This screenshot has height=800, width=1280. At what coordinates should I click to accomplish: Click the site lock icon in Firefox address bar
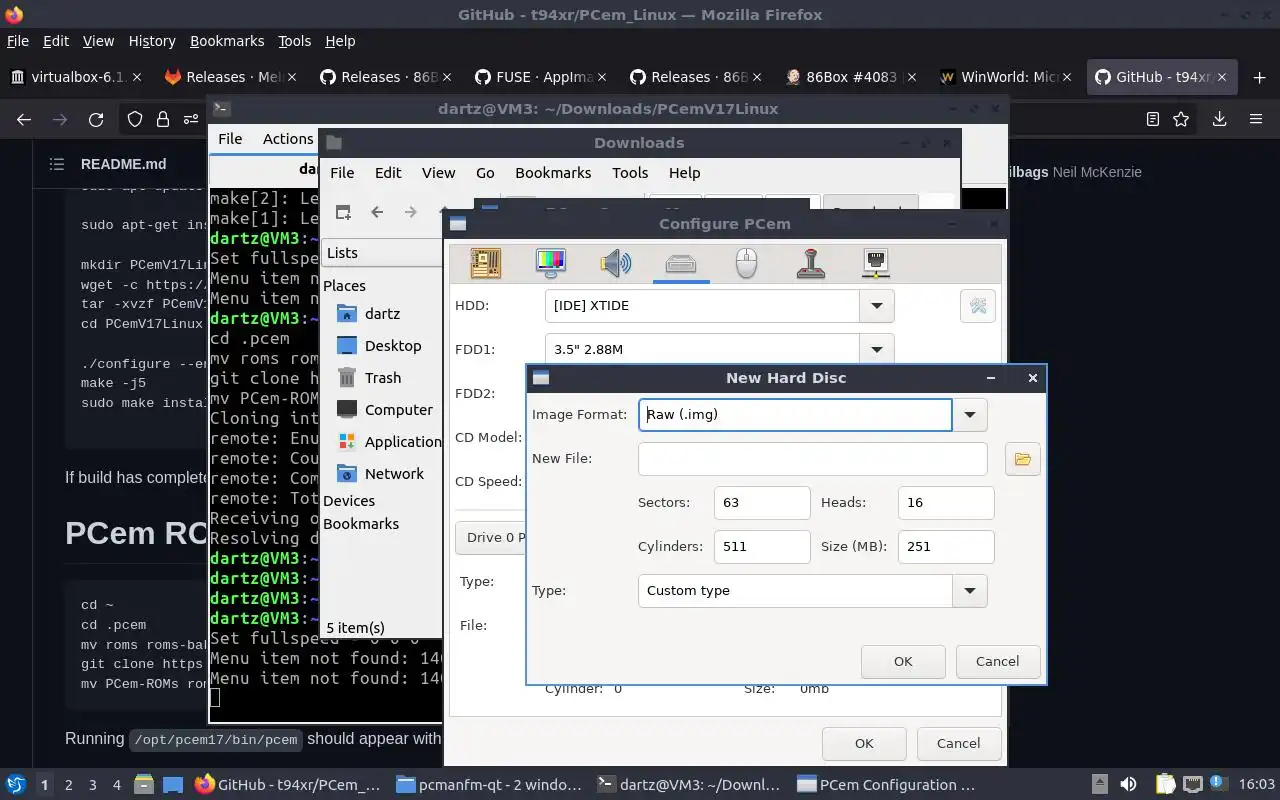[163, 119]
